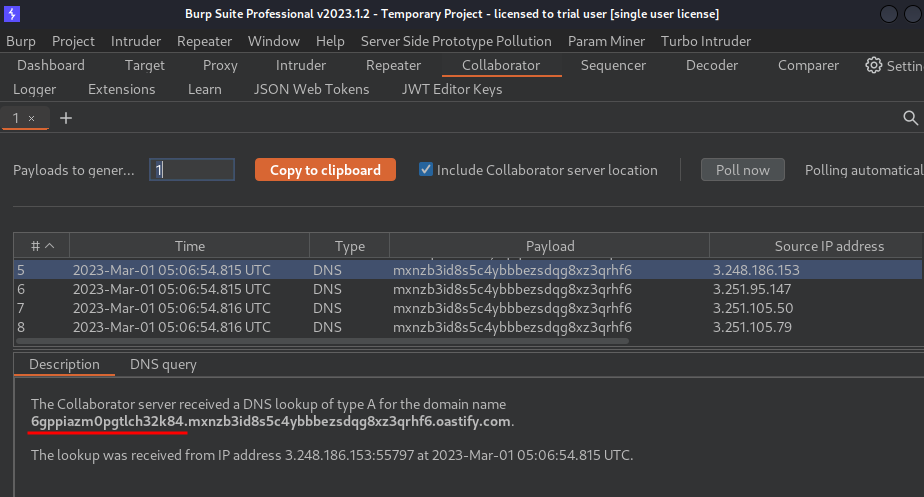Switch to the Extensions tab
This screenshot has width=924, height=497.
pos(121,90)
